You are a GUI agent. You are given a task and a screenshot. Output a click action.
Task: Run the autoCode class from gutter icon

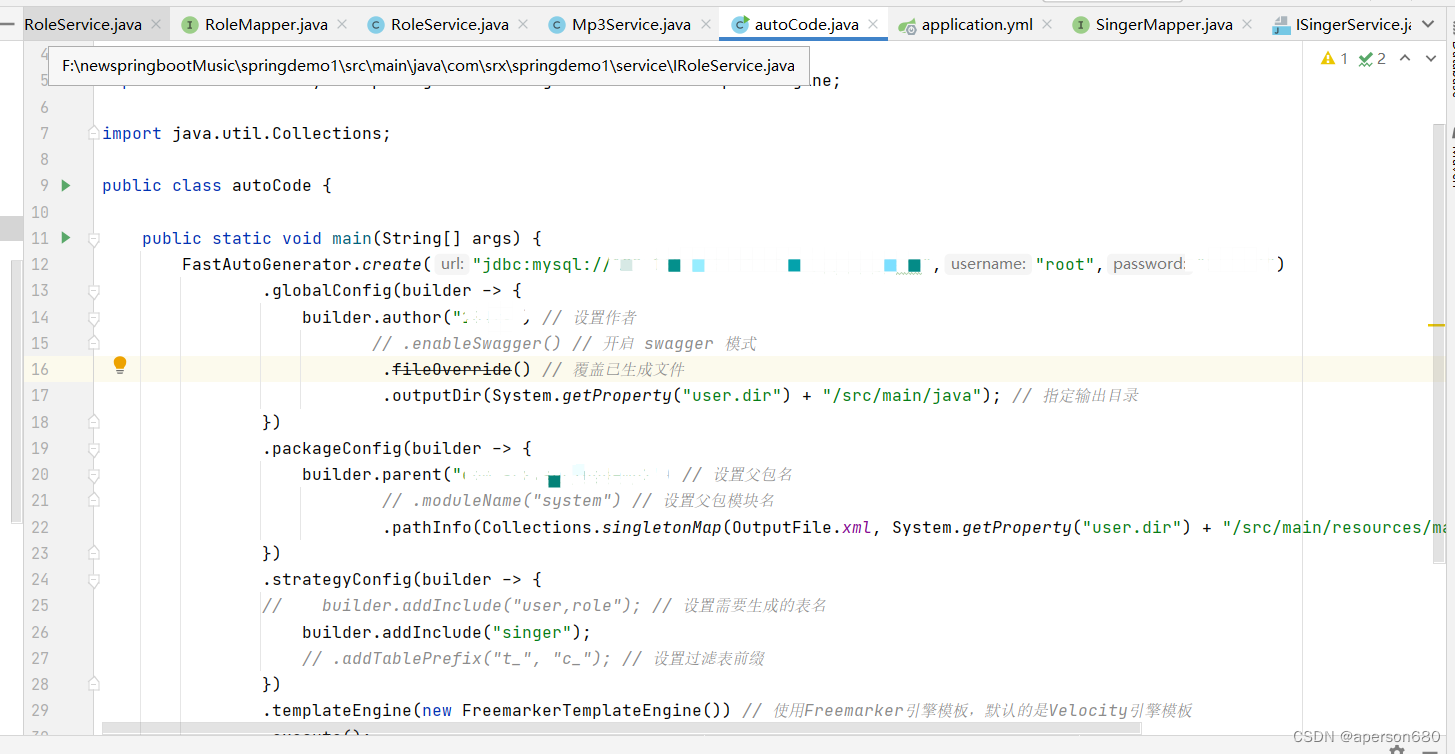pyautogui.click(x=65, y=185)
